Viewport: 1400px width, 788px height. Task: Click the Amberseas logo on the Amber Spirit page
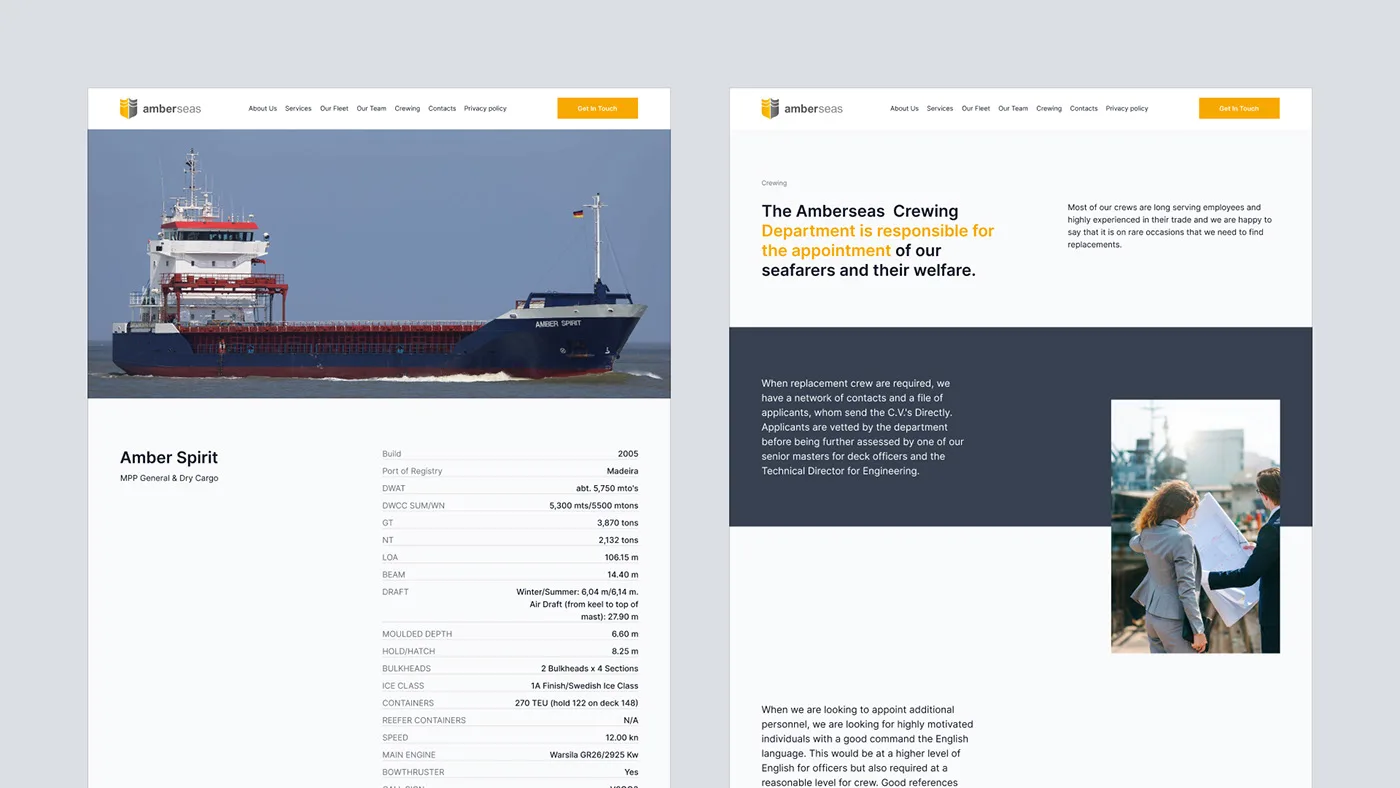coord(160,108)
